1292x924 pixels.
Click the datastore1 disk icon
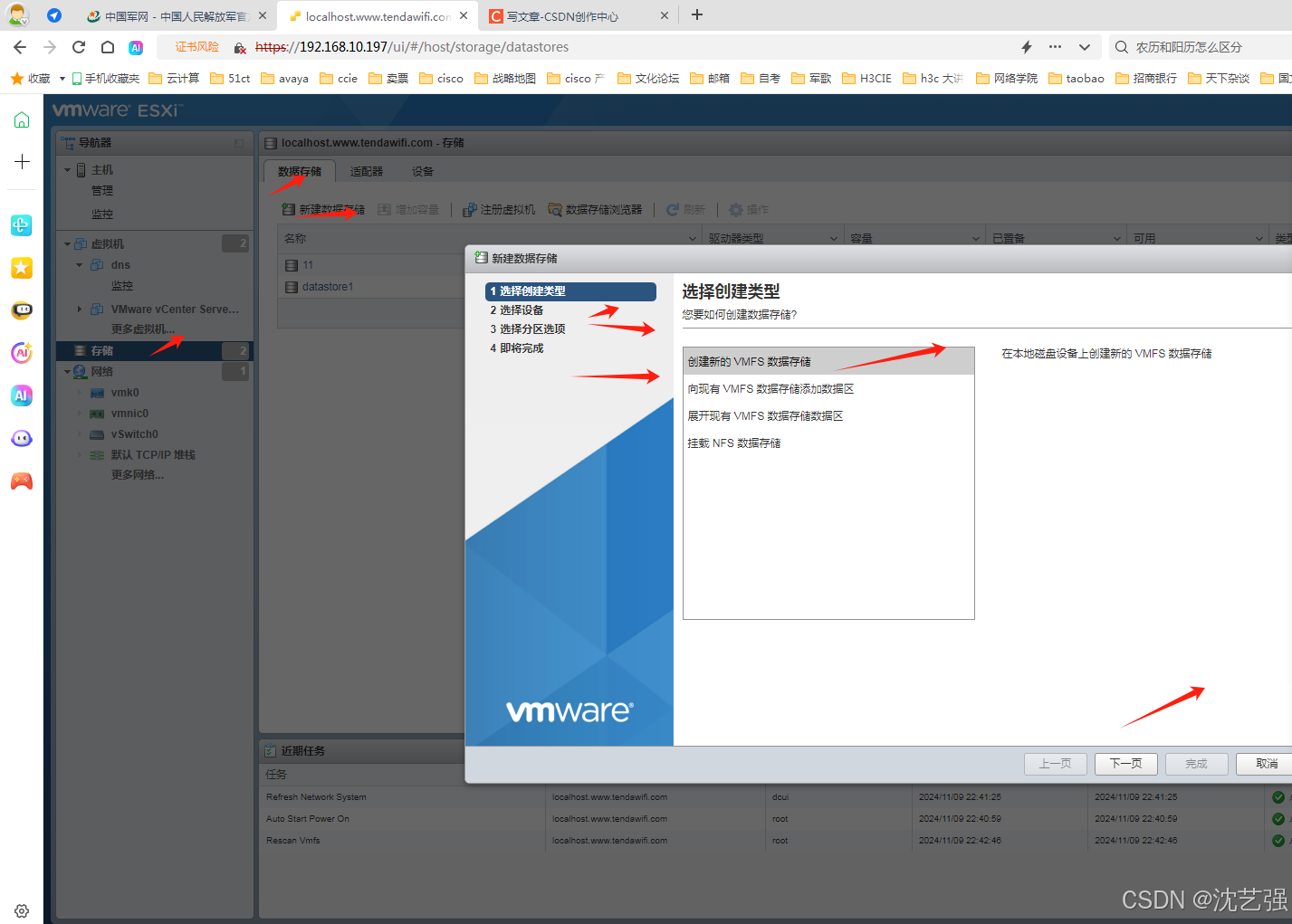point(292,287)
